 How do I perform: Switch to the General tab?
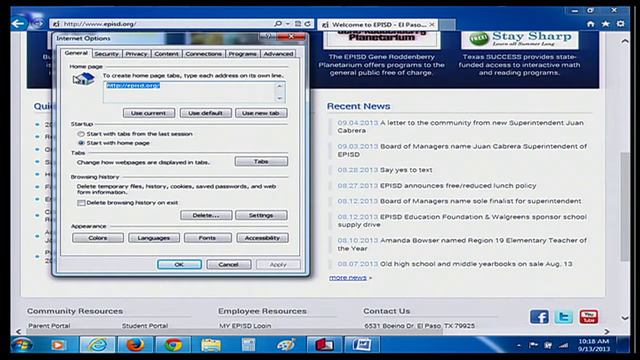76,53
